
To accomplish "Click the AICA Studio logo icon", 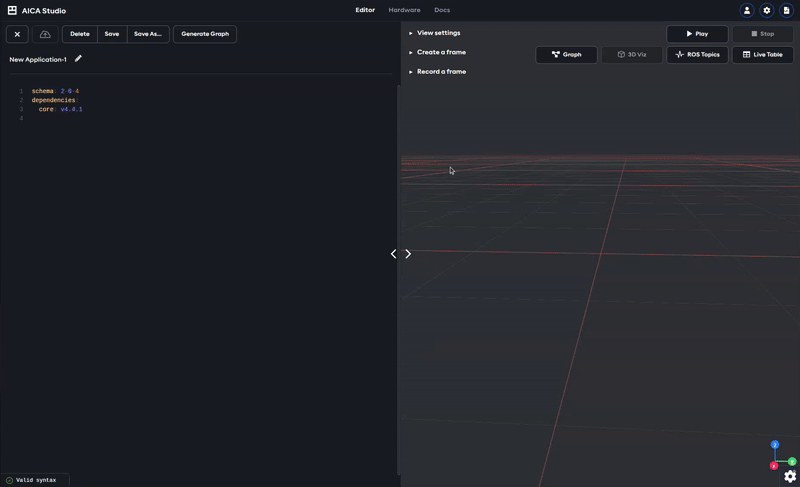I will tap(12, 10).
